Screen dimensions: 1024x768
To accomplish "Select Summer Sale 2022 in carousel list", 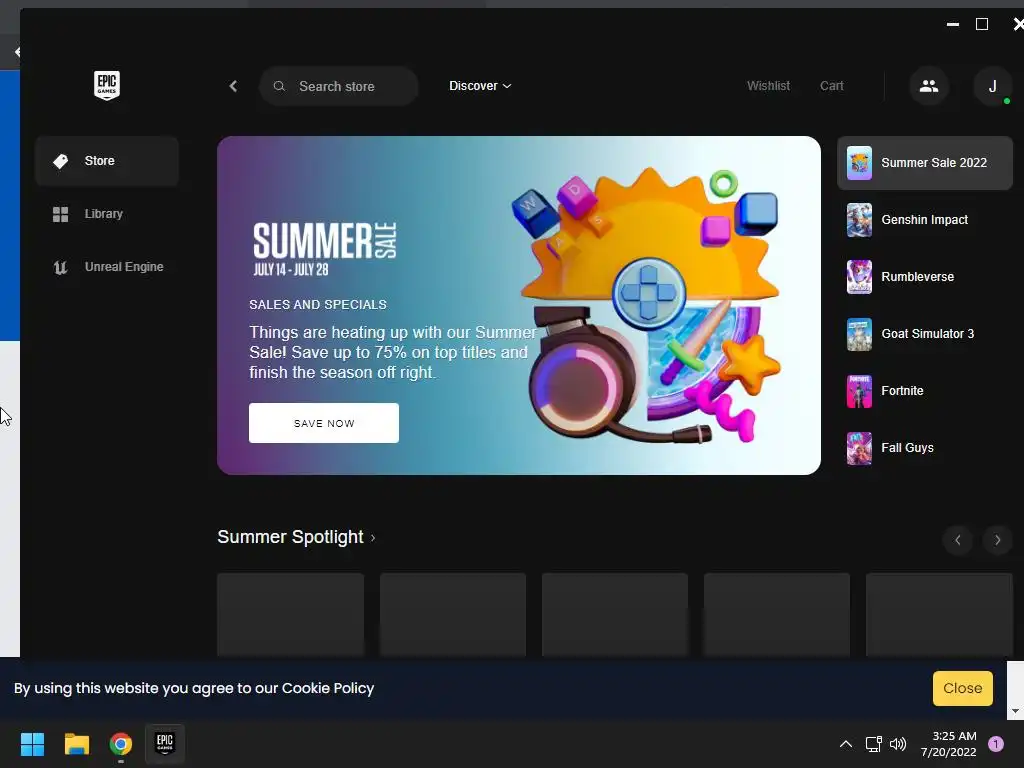I will (925, 163).
